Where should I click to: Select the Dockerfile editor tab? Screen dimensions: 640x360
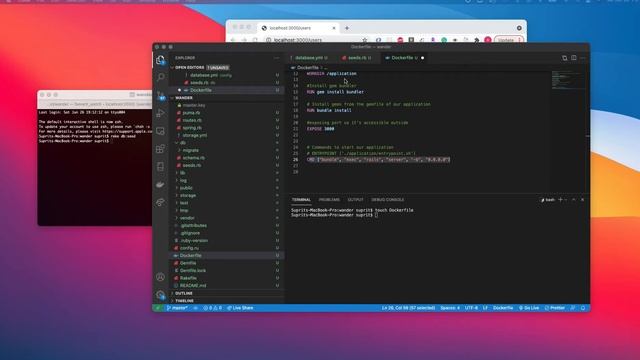click(404, 58)
